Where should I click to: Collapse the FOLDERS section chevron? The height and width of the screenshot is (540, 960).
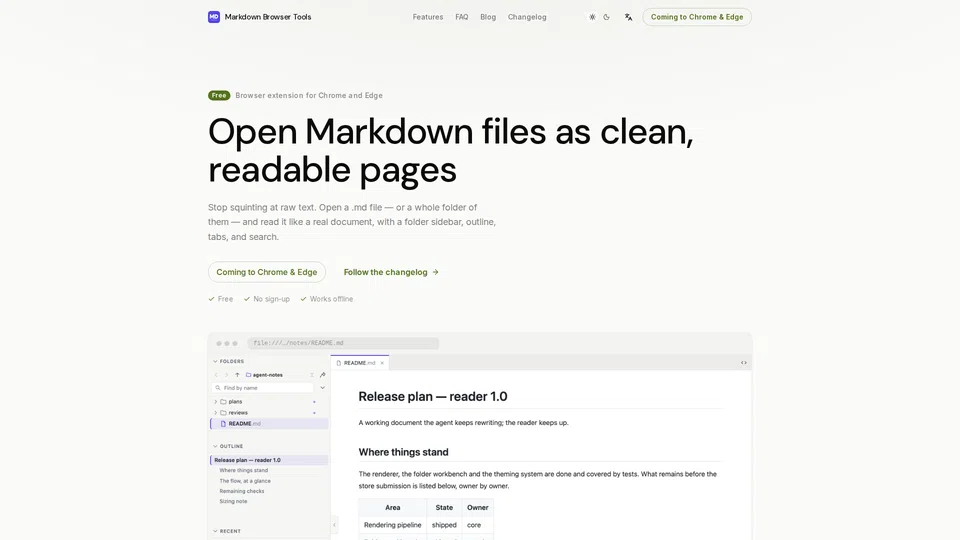pyautogui.click(x=215, y=361)
